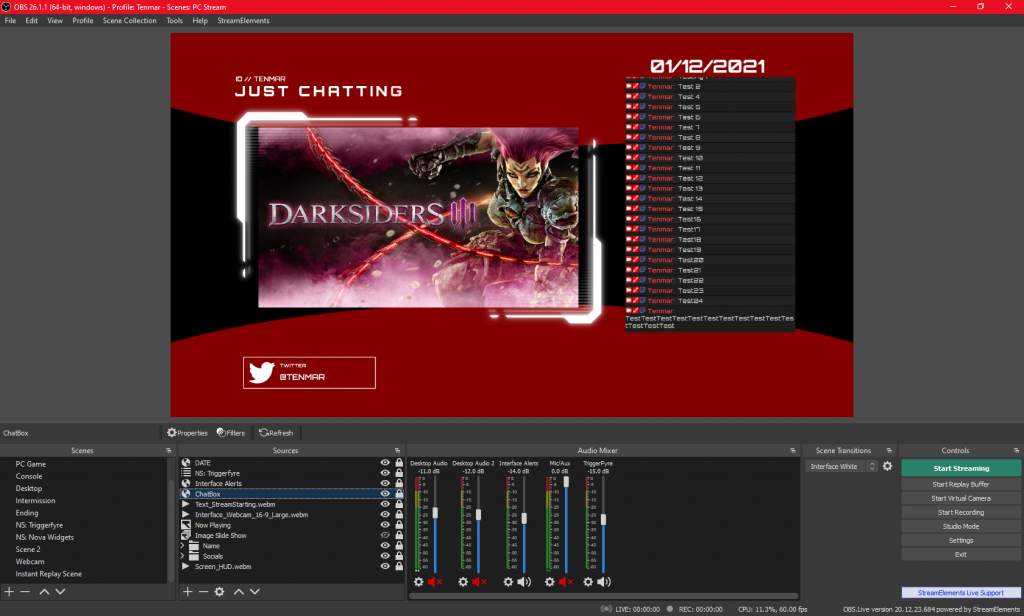Open Desktop Audio settings gear
The image size is (1024, 616).
(419, 581)
